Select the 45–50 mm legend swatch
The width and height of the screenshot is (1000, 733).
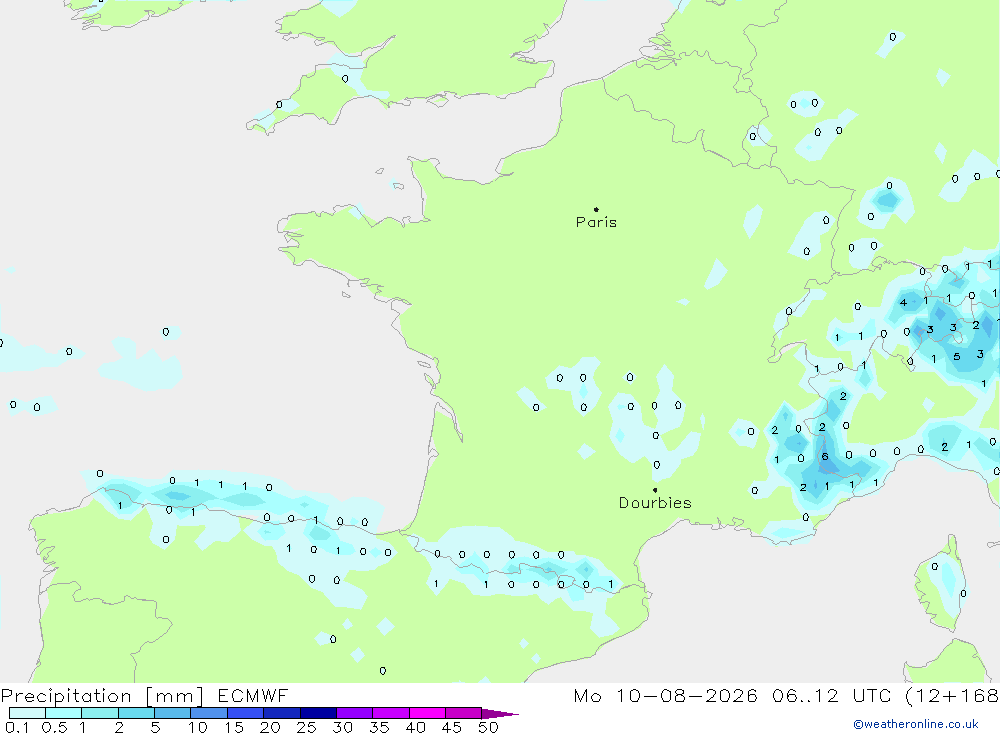pyautogui.click(x=464, y=713)
